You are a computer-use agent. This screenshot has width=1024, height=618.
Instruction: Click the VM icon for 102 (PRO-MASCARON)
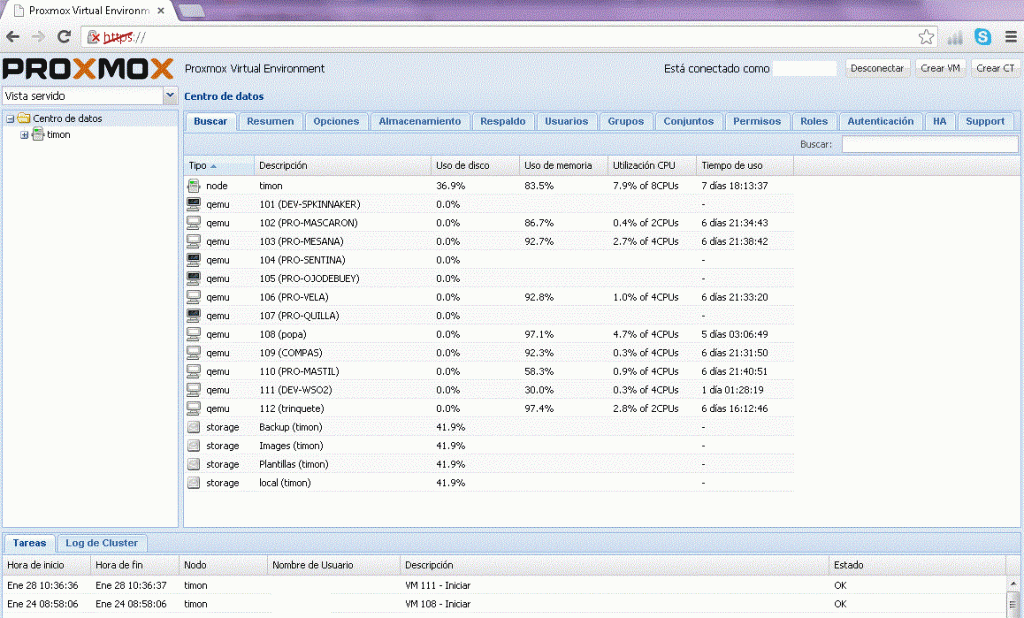click(193, 223)
